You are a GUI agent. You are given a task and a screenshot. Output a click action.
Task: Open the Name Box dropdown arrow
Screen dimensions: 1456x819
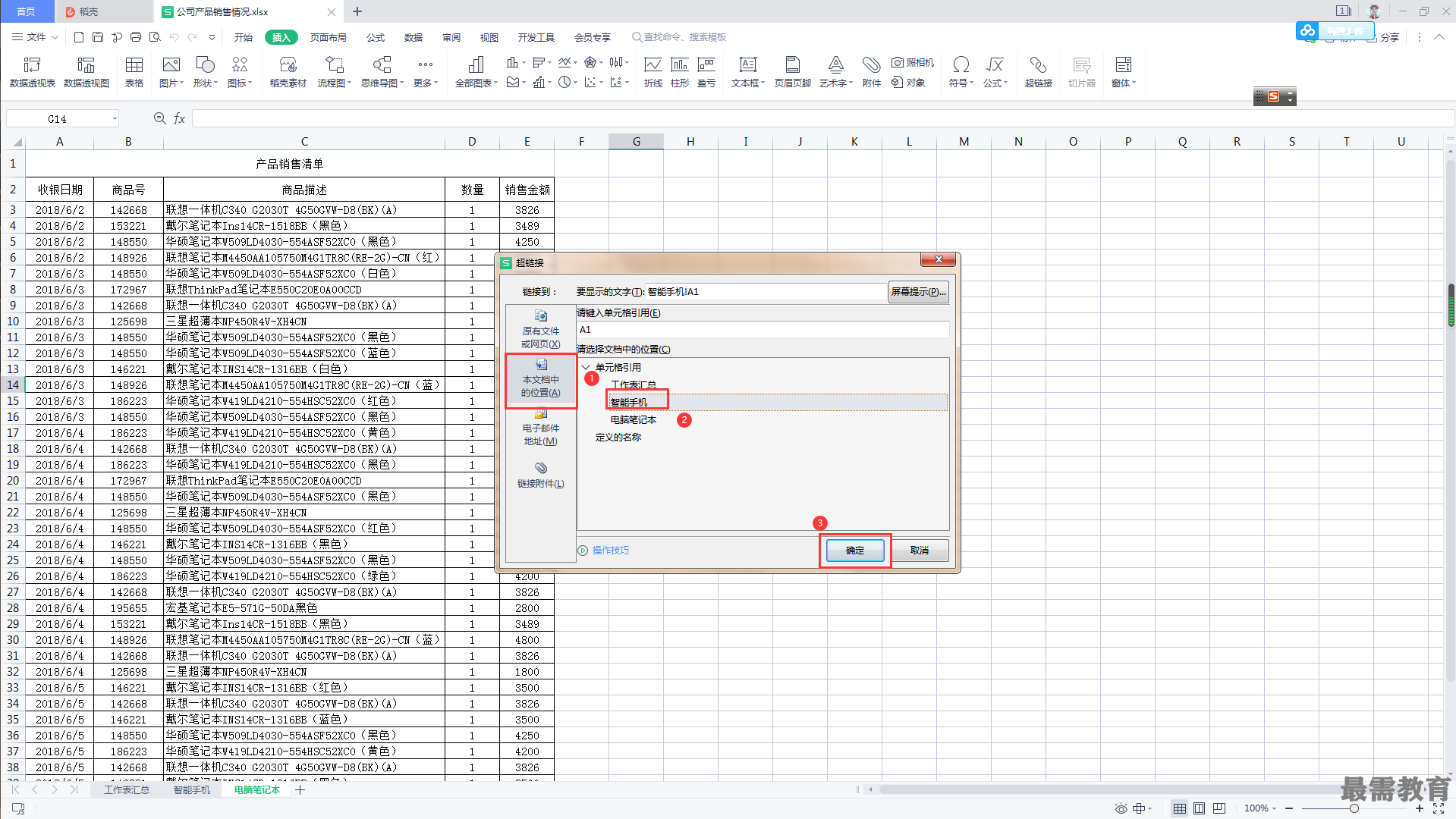click(115, 118)
